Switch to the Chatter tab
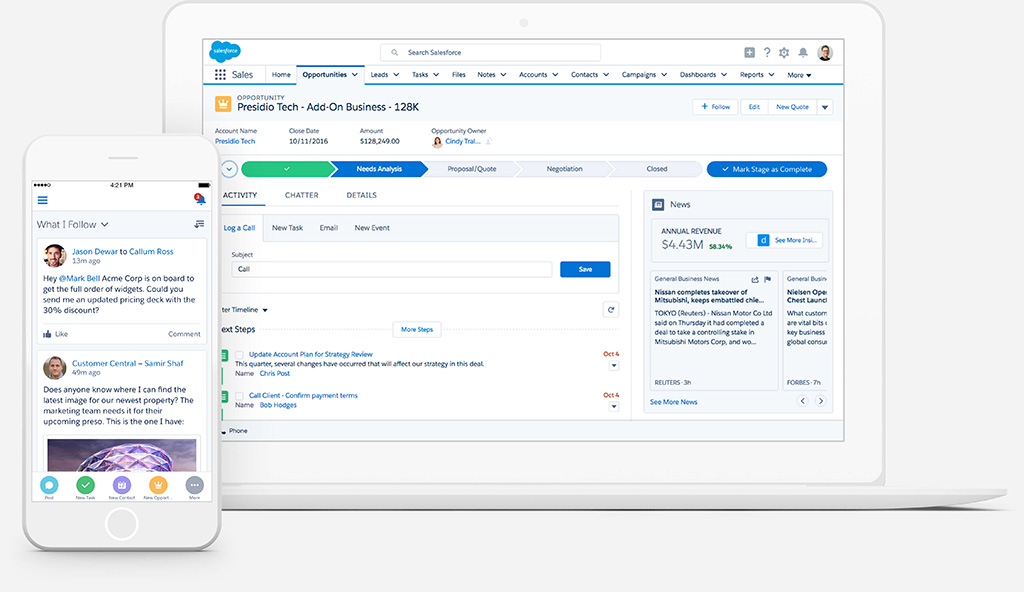1024x592 pixels. (x=301, y=195)
